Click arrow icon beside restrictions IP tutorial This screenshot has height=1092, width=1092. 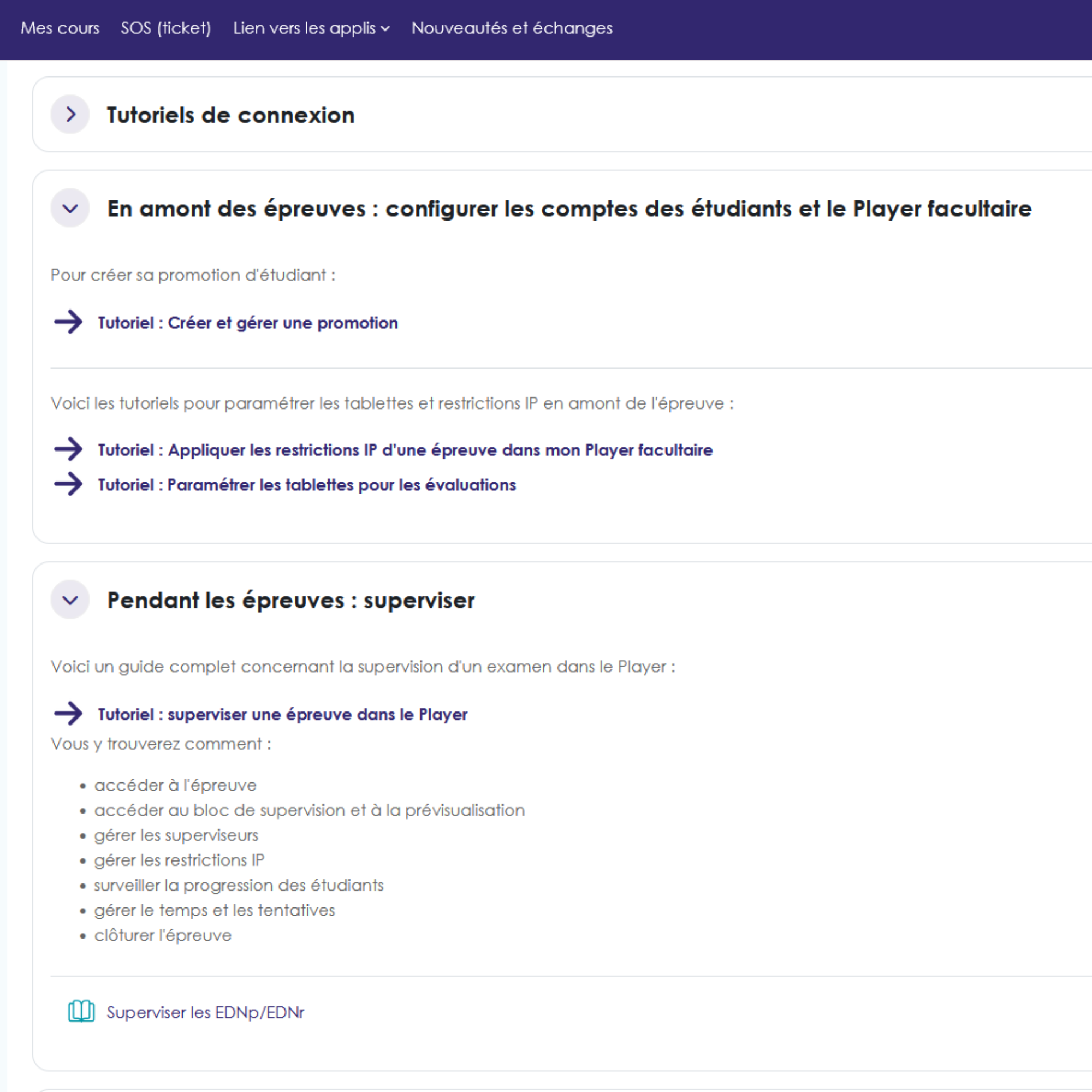[68, 449]
